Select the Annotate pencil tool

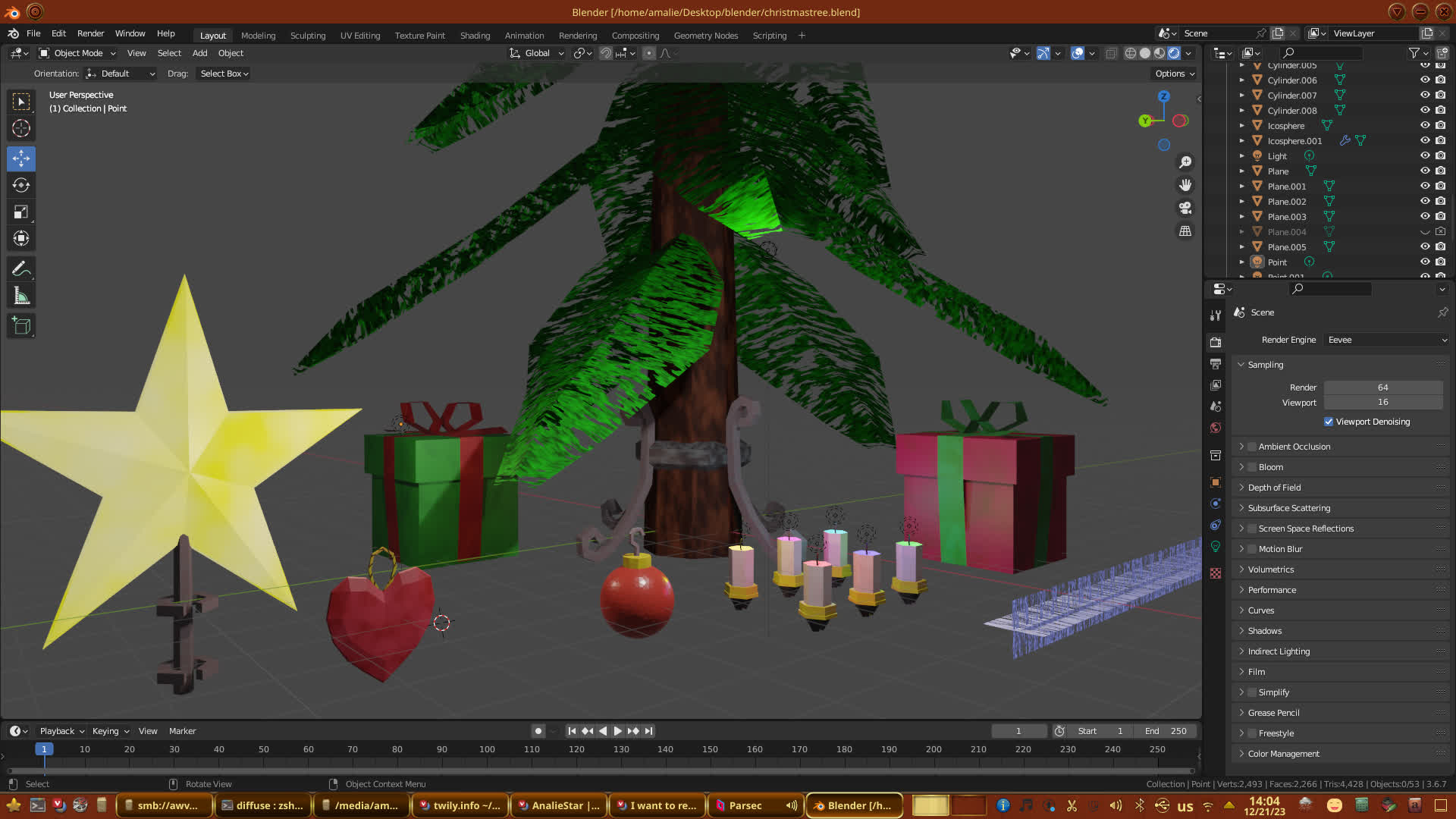(21, 268)
